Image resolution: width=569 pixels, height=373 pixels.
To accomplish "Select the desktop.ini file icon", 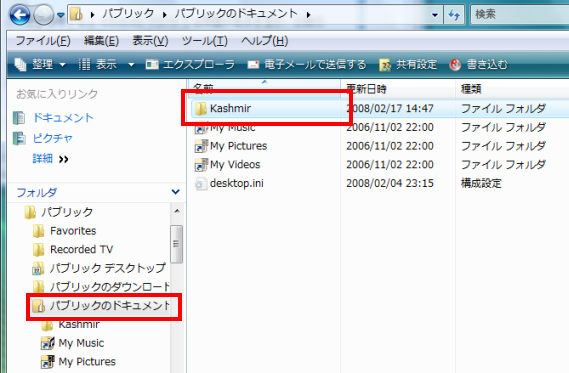I will coord(200,184).
